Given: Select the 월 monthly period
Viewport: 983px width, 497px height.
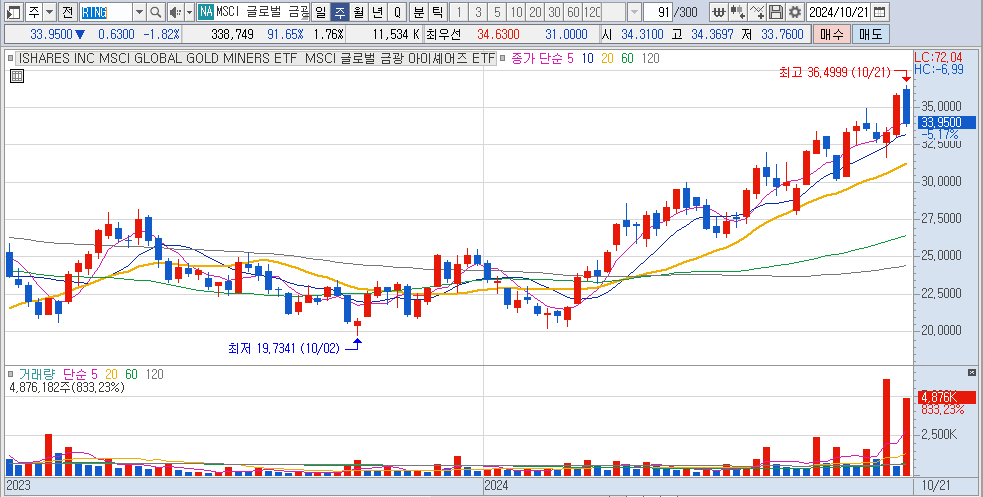Looking at the screenshot, I should tap(358, 11).
